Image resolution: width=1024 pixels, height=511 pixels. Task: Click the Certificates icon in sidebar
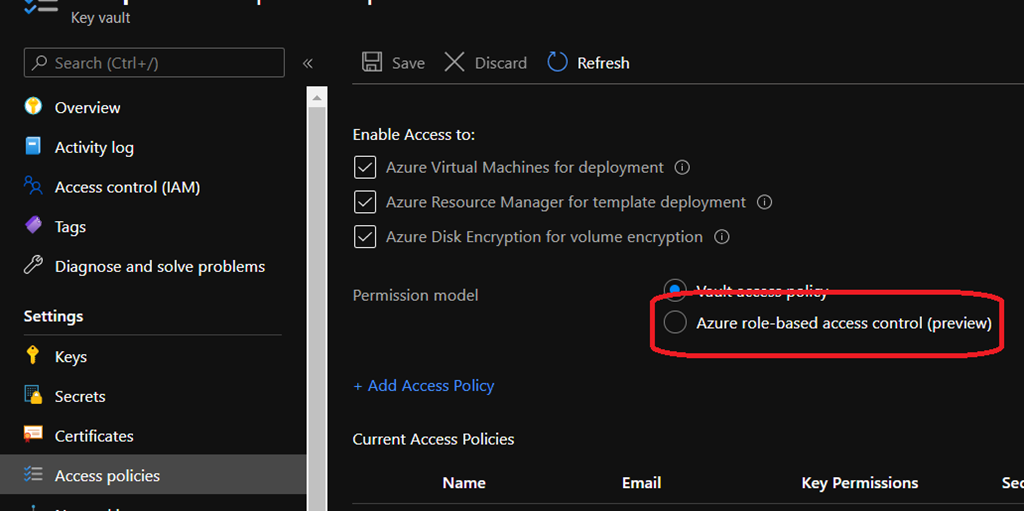pos(34,435)
